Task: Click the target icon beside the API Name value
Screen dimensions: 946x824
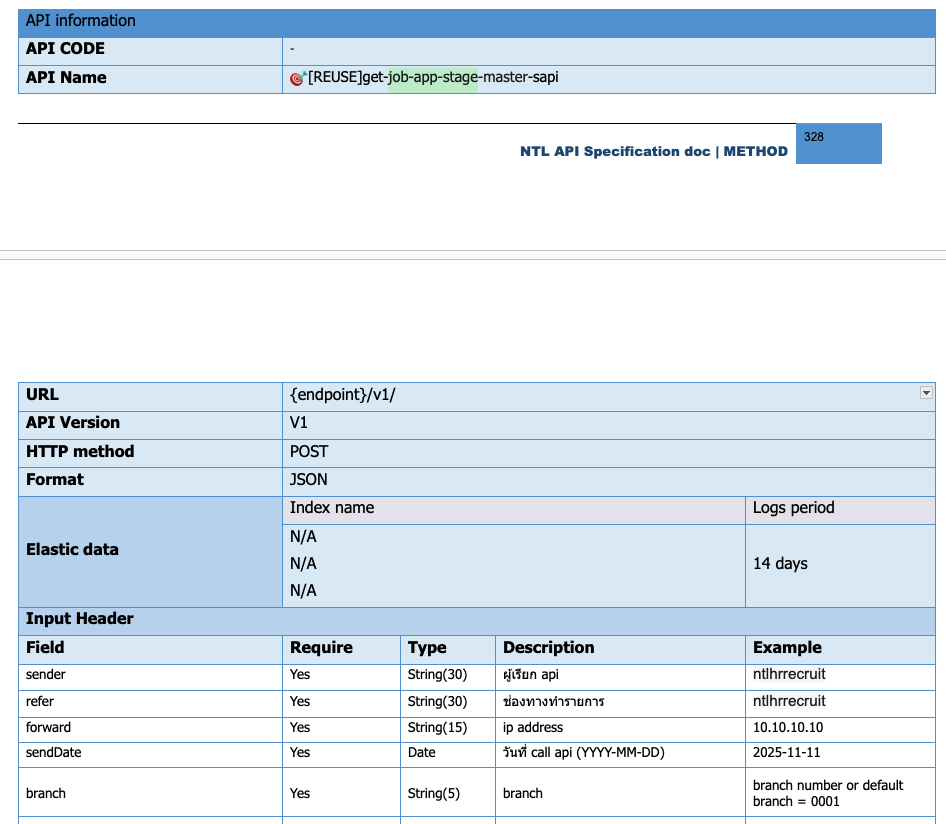Action: (x=296, y=79)
